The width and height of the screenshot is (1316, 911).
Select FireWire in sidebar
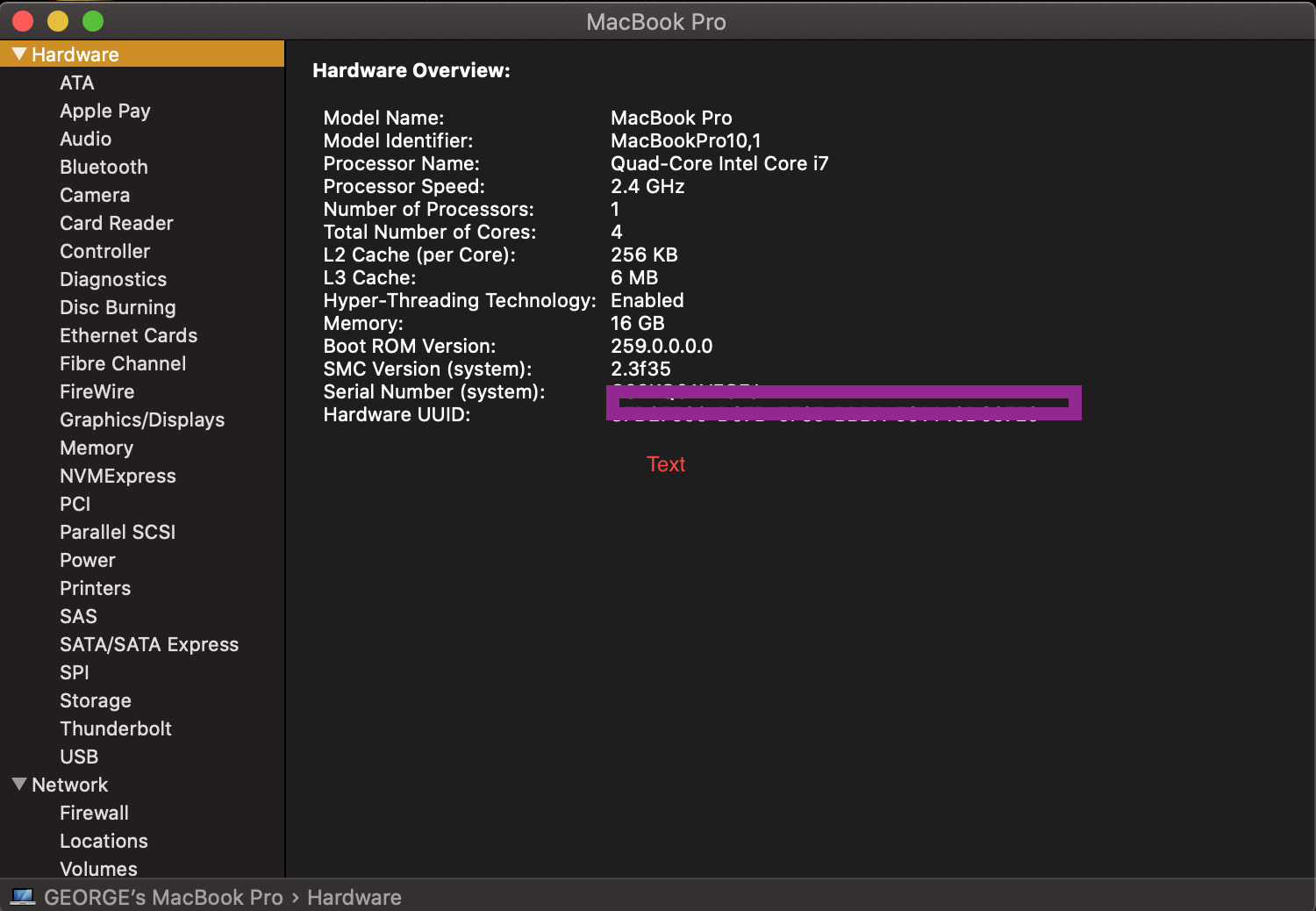pos(97,391)
